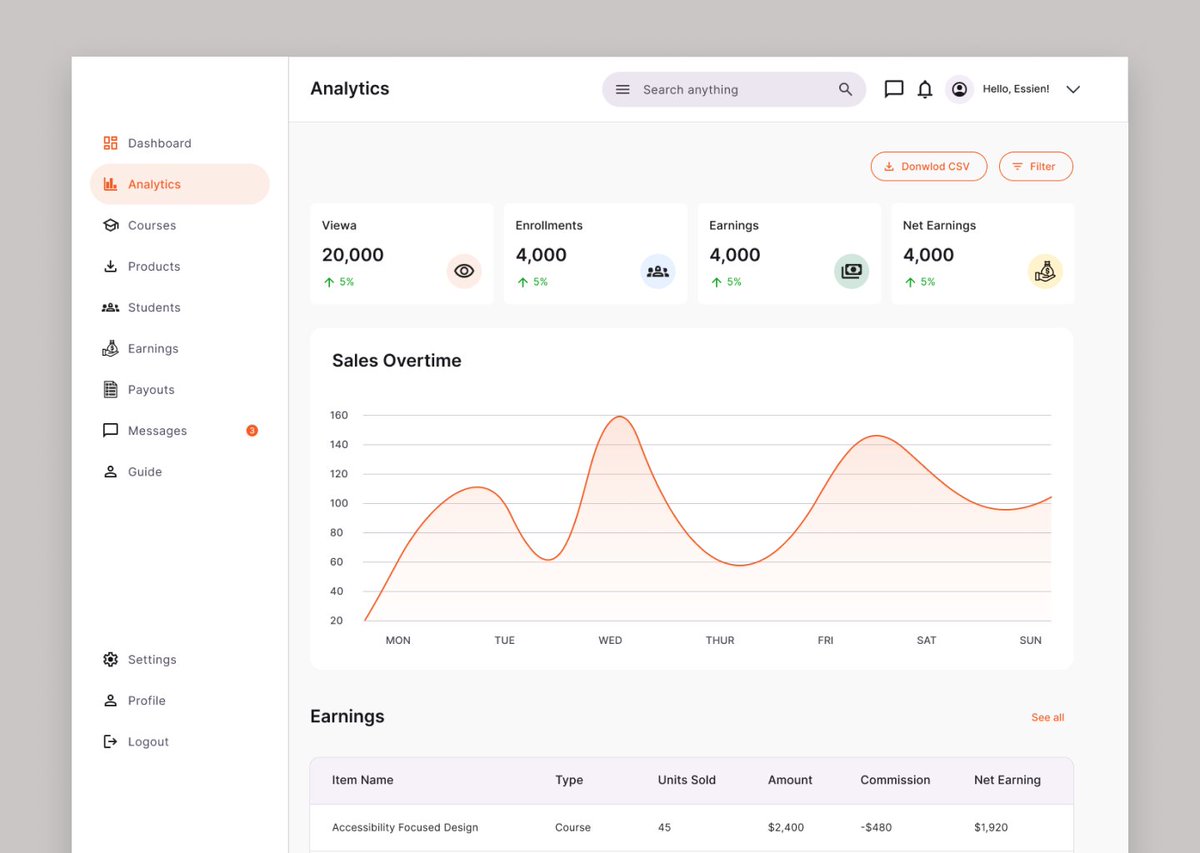Click the money bag icon on the Net Earnings card

point(1045,271)
